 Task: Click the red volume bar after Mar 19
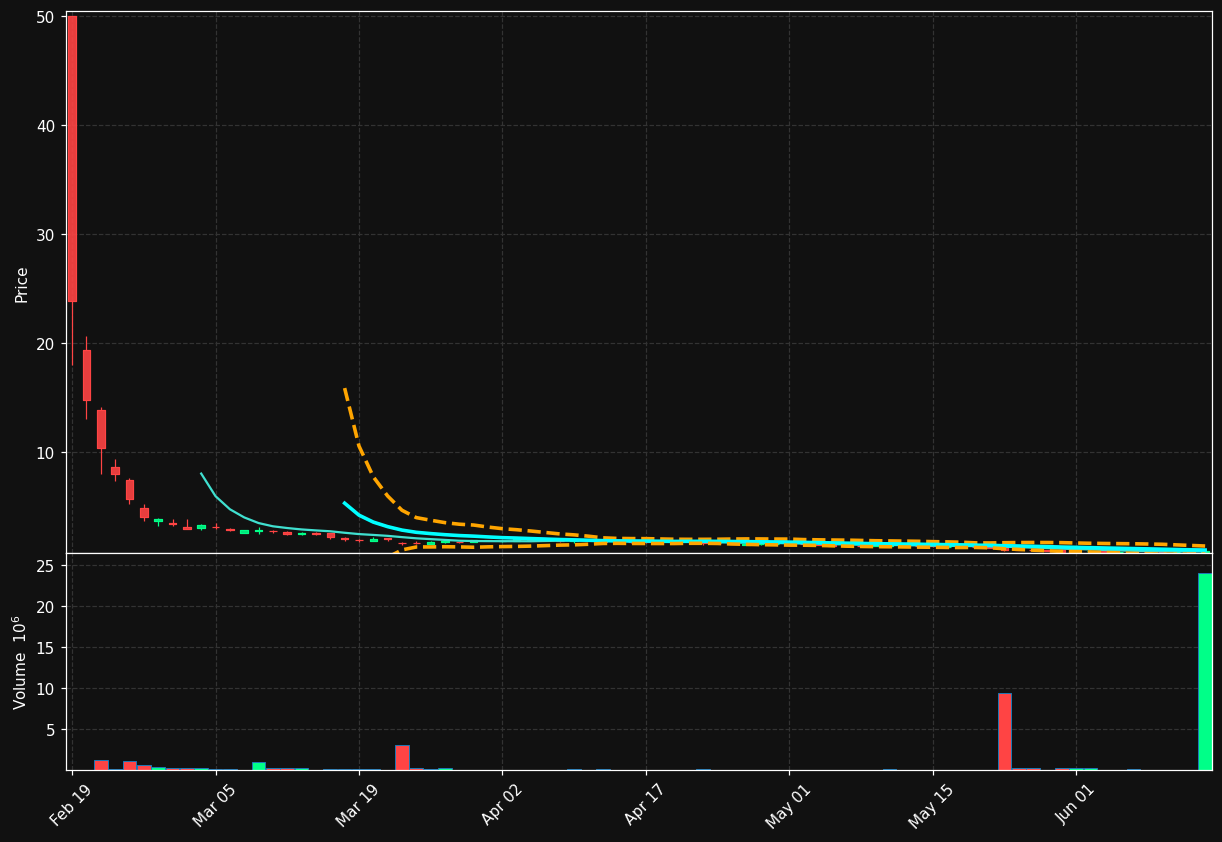(402, 757)
